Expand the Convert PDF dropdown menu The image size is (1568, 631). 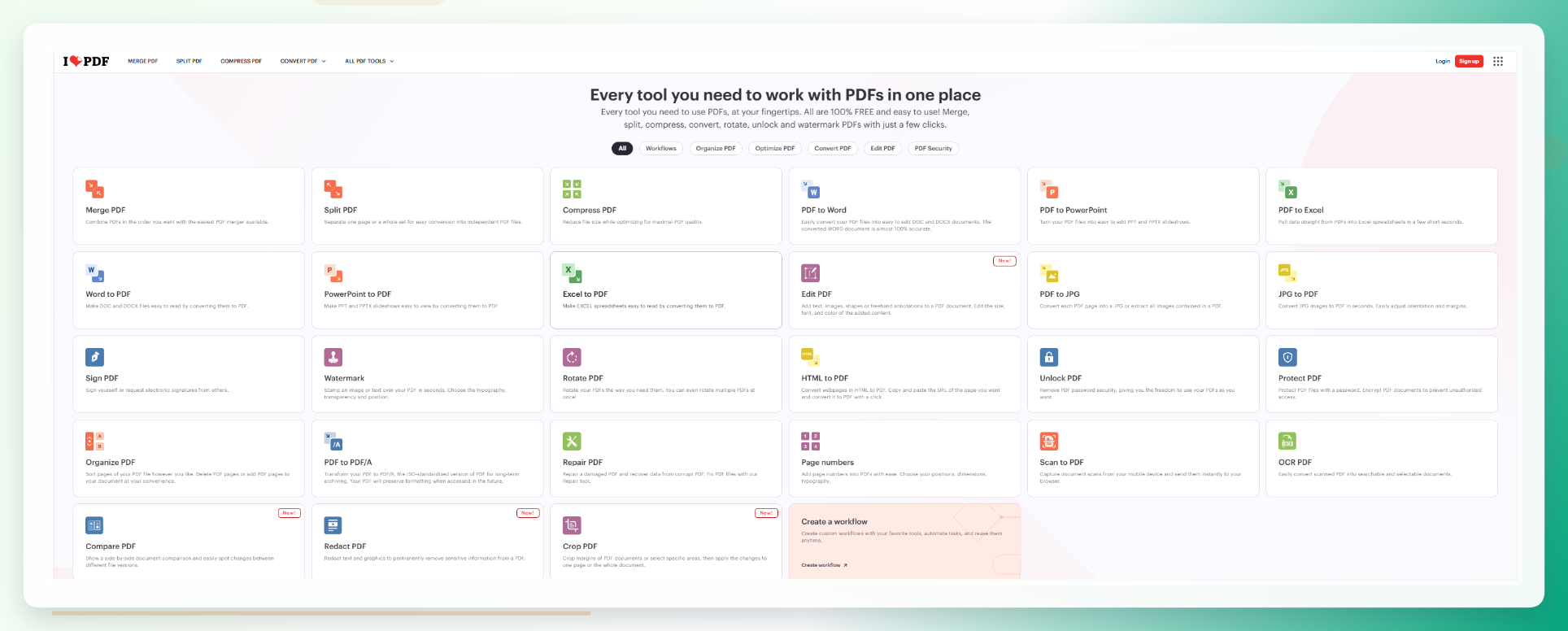(x=303, y=61)
